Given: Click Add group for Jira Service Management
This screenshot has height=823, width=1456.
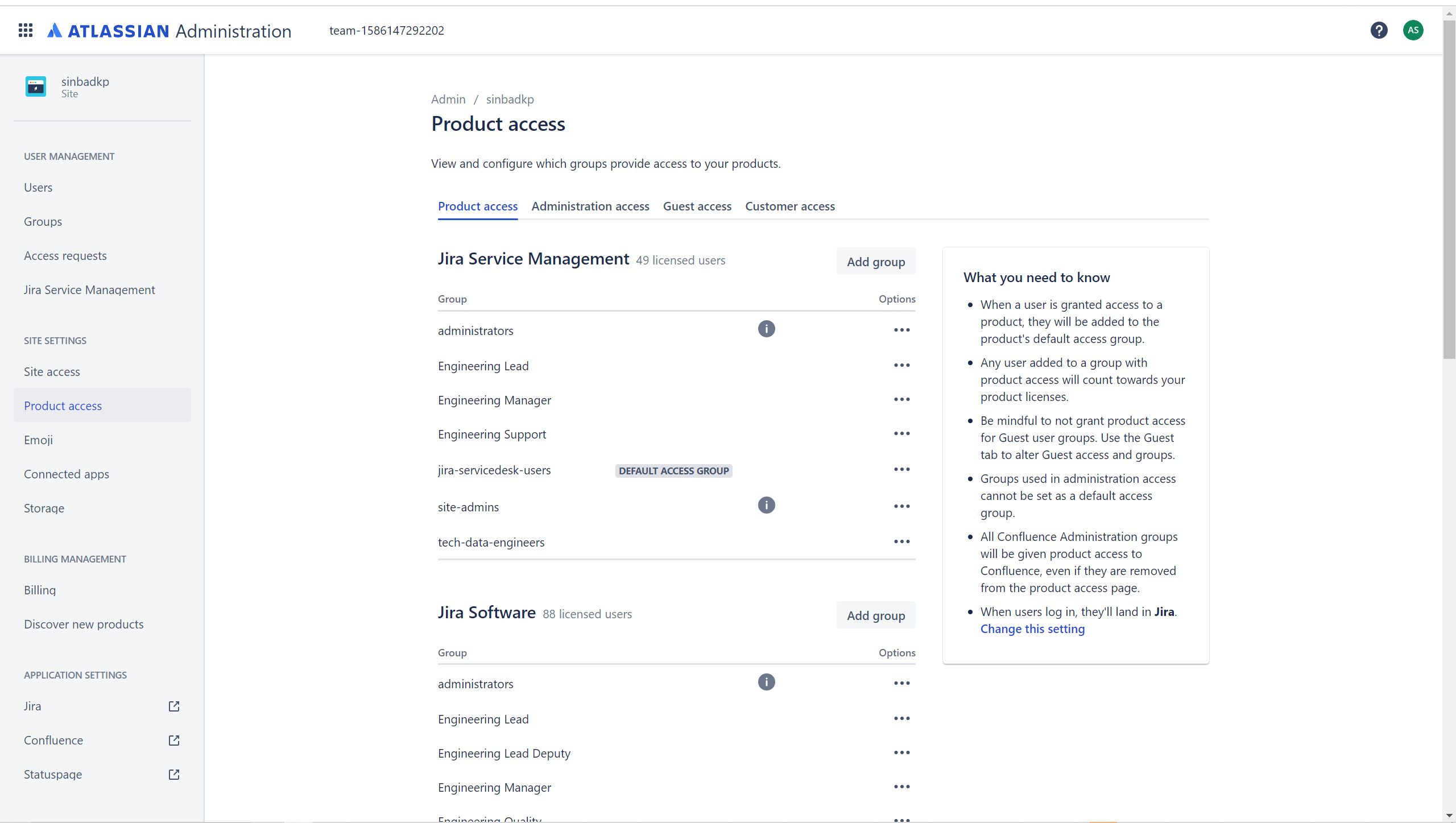Looking at the screenshot, I should click(875, 262).
